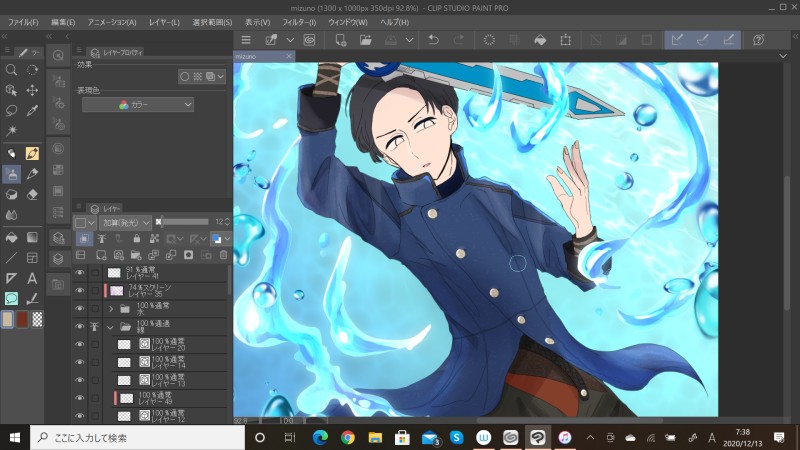Select the Text tool
Image resolution: width=800 pixels, height=450 pixels.
[x=32, y=278]
